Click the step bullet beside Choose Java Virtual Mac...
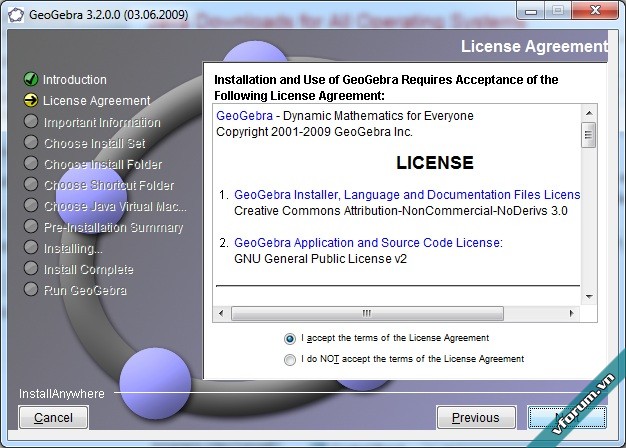 pos(31,205)
